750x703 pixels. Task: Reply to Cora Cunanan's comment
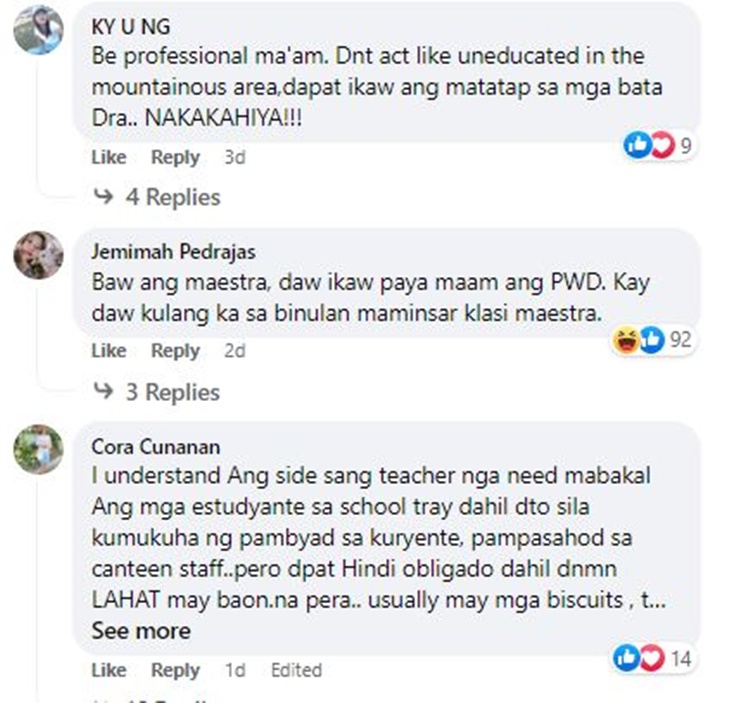[176, 670]
